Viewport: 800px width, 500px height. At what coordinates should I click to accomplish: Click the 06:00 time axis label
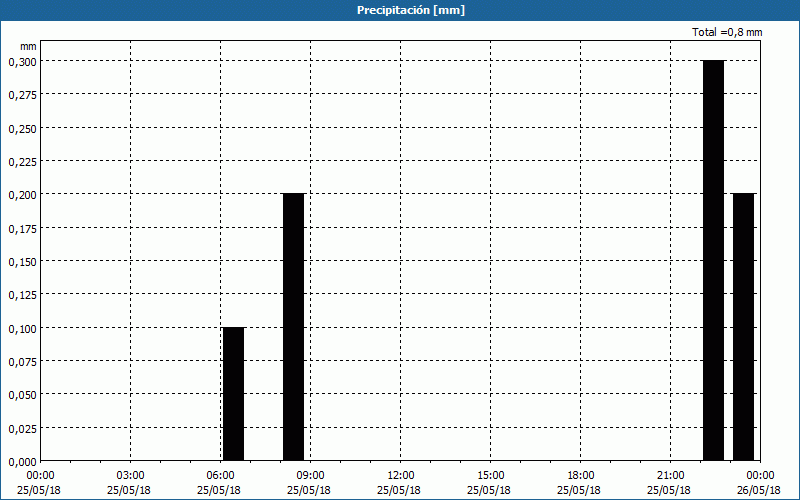[x=219, y=476]
